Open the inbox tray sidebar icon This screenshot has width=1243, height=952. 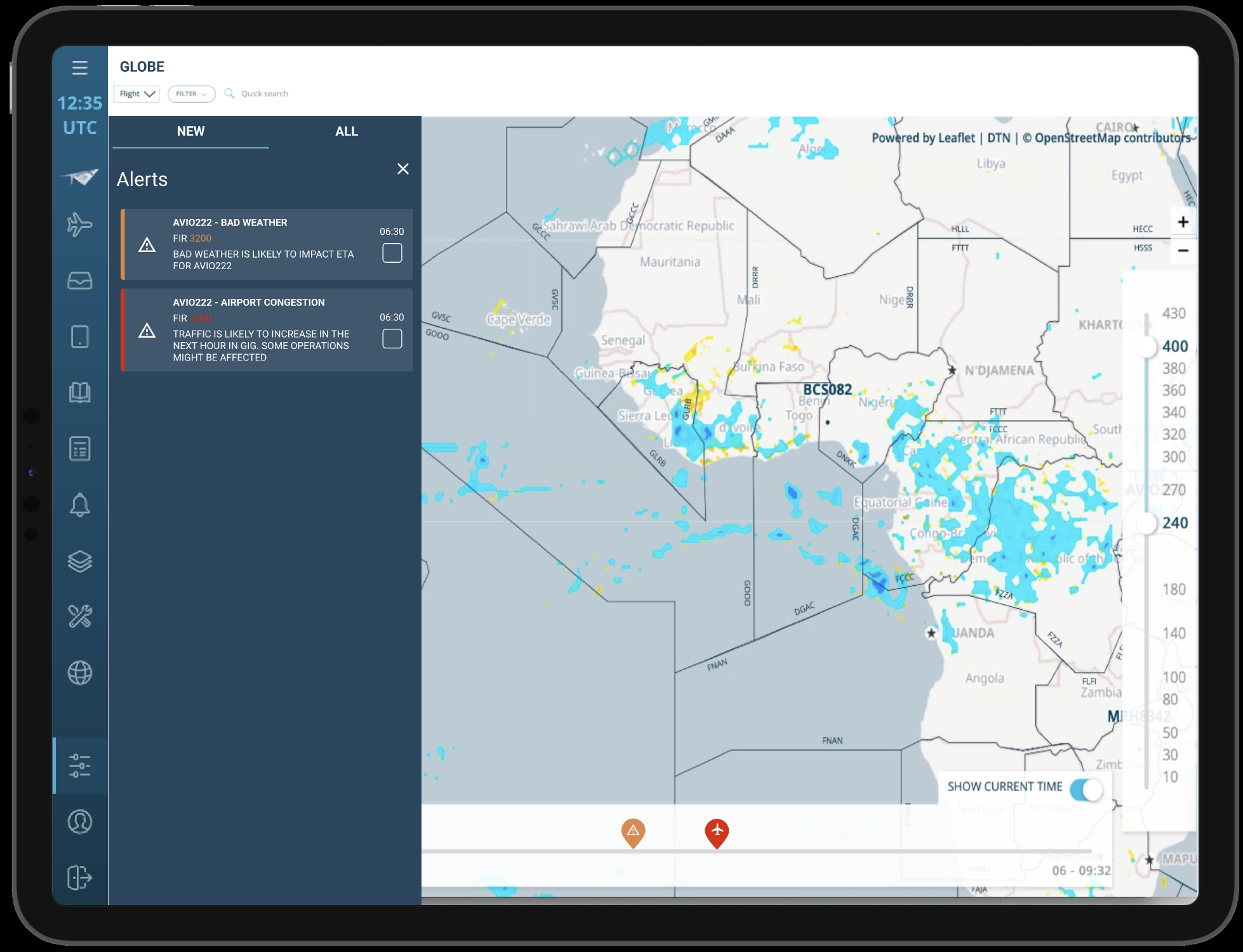click(x=79, y=281)
